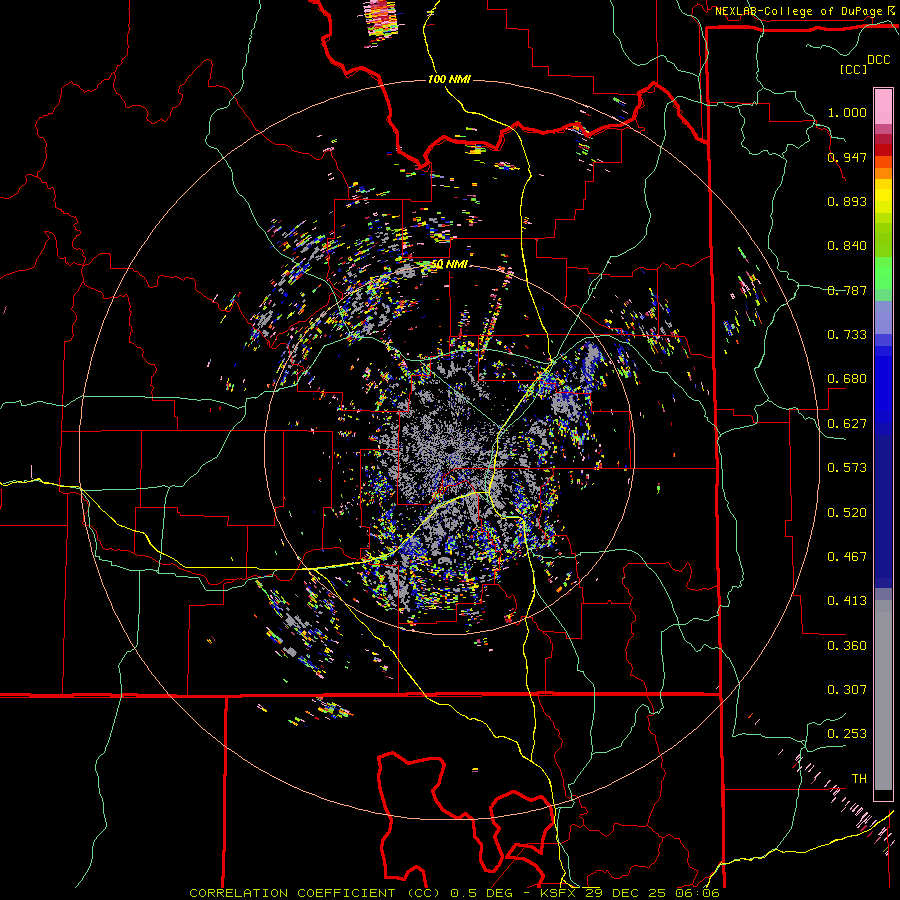Click the 0.573 legend value
Screen dimensions: 900x900
coord(847,468)
